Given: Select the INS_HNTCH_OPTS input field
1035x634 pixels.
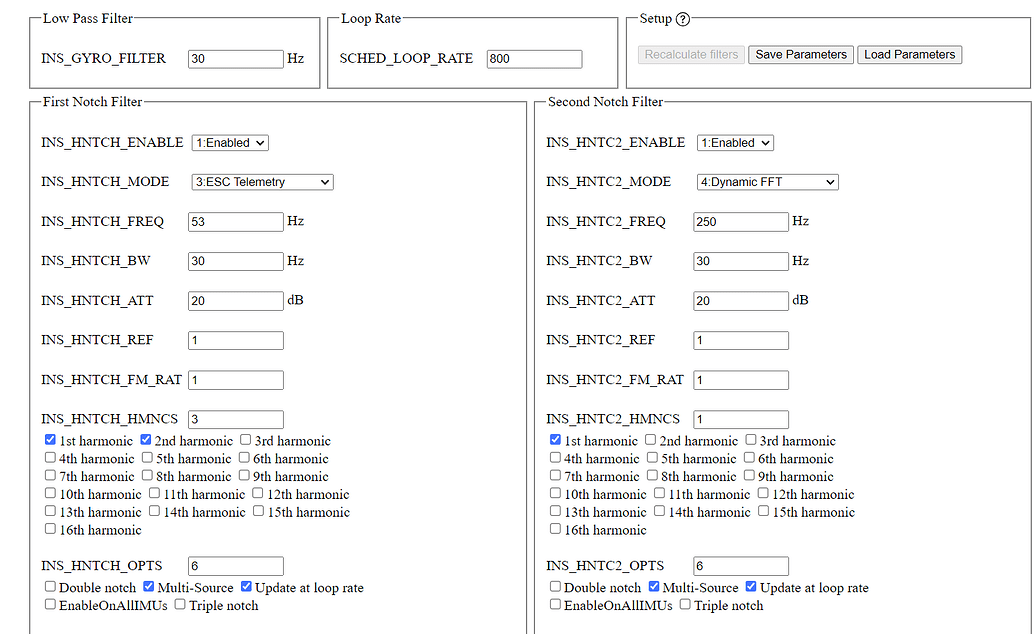Looking at the screenshot, I should [x=235, y=565].
